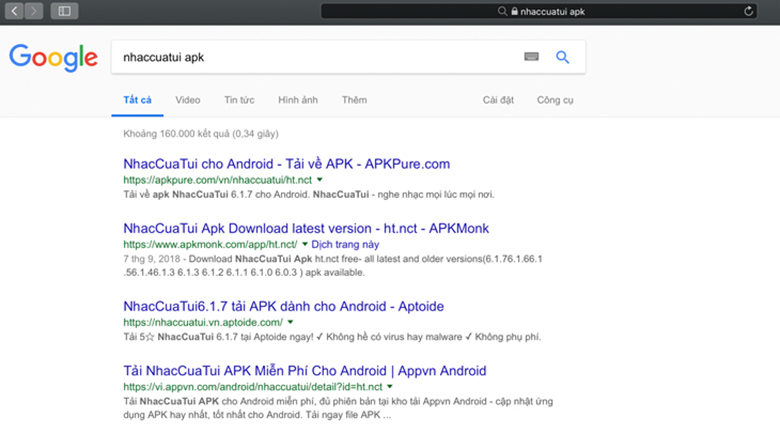This screenshot has height=433, width=780.
Task: Click the Dịch trang này link
Action: click(x=345, y=244)
